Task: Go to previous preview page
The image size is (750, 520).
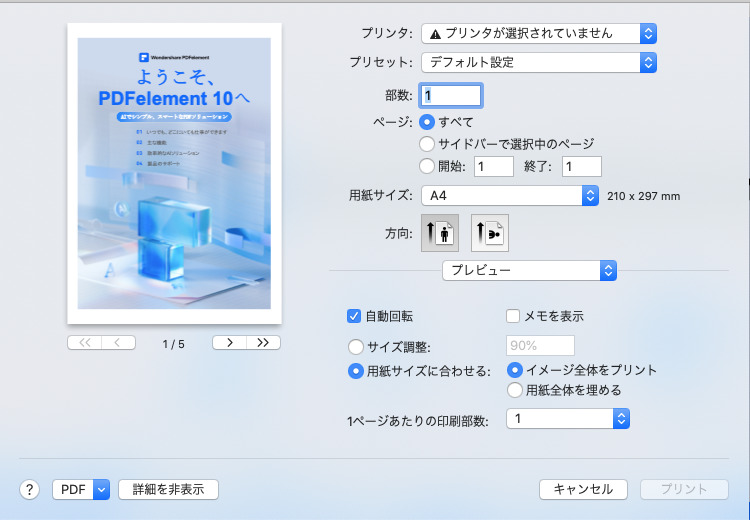Action: (118, 343)
